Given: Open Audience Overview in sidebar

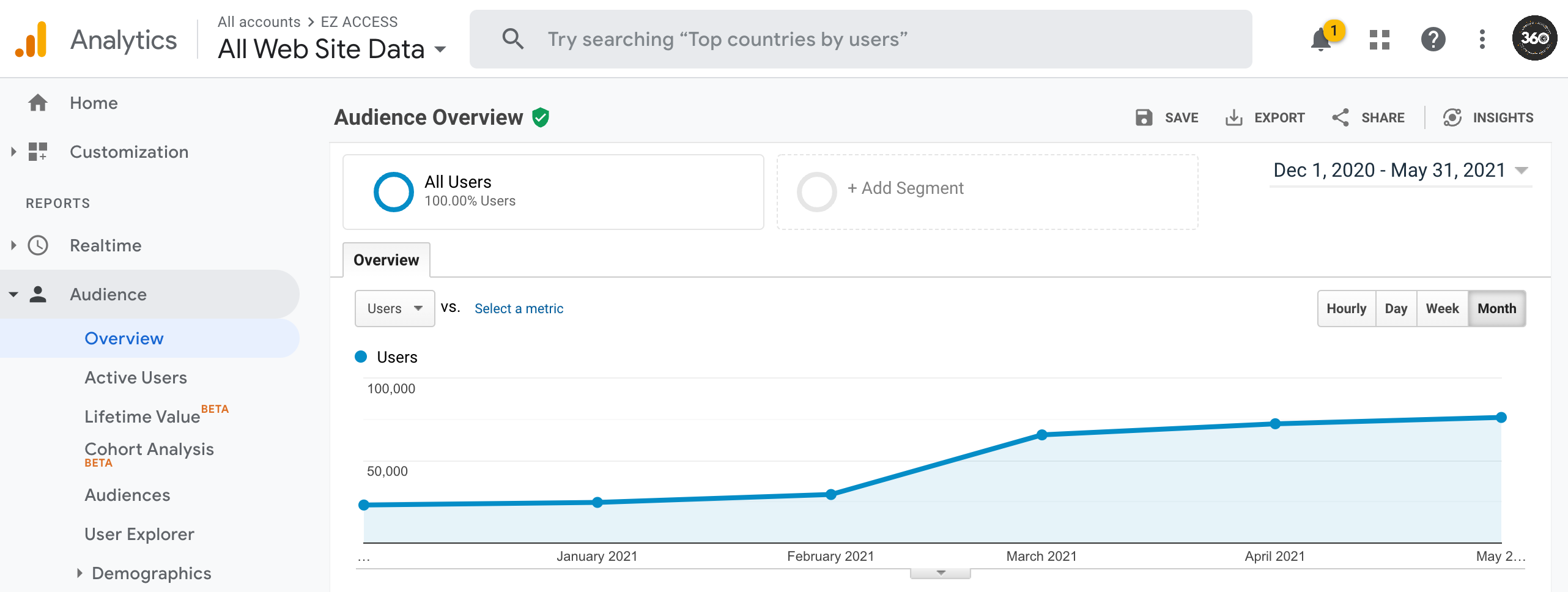Looking at the screenshot, I should click(124, 338).
